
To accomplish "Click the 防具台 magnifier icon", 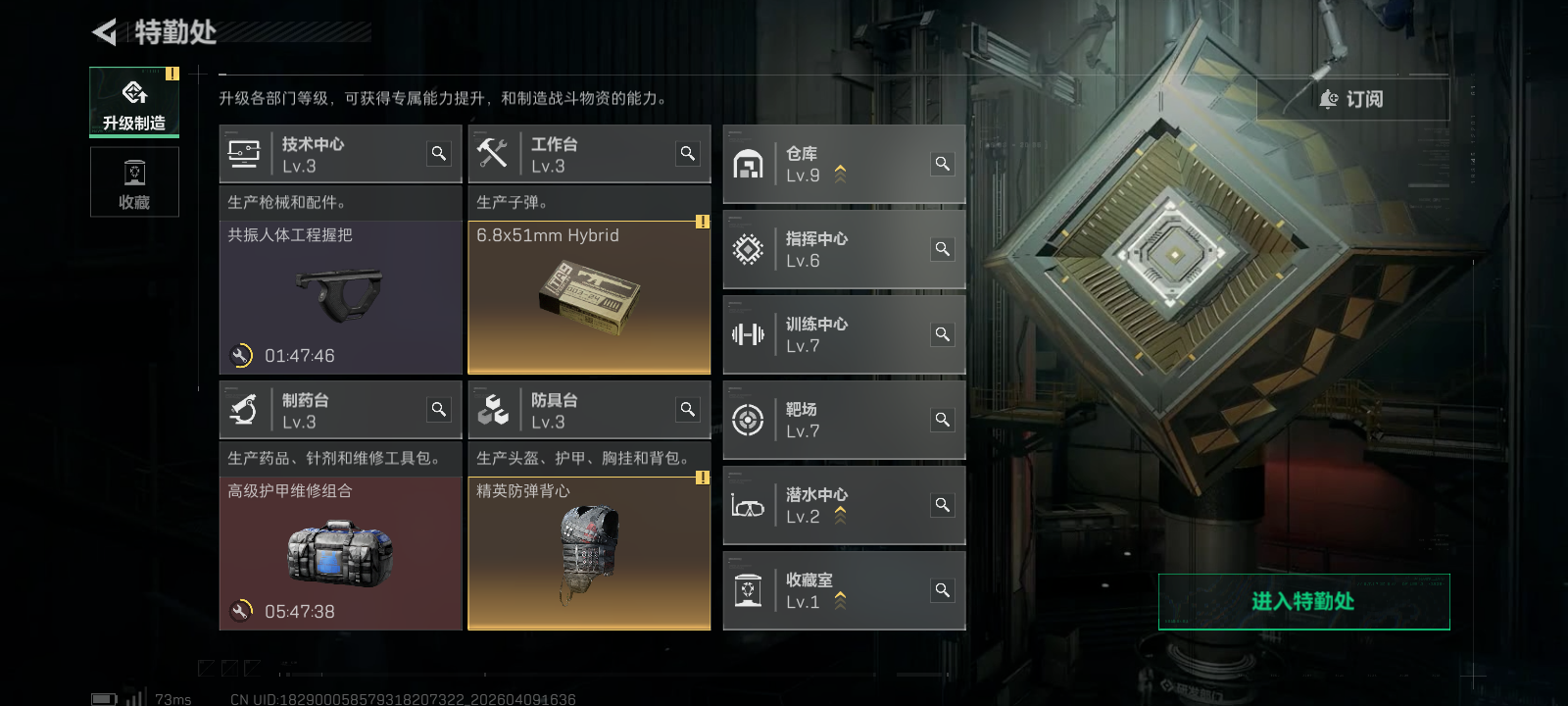I will (688, 409).
